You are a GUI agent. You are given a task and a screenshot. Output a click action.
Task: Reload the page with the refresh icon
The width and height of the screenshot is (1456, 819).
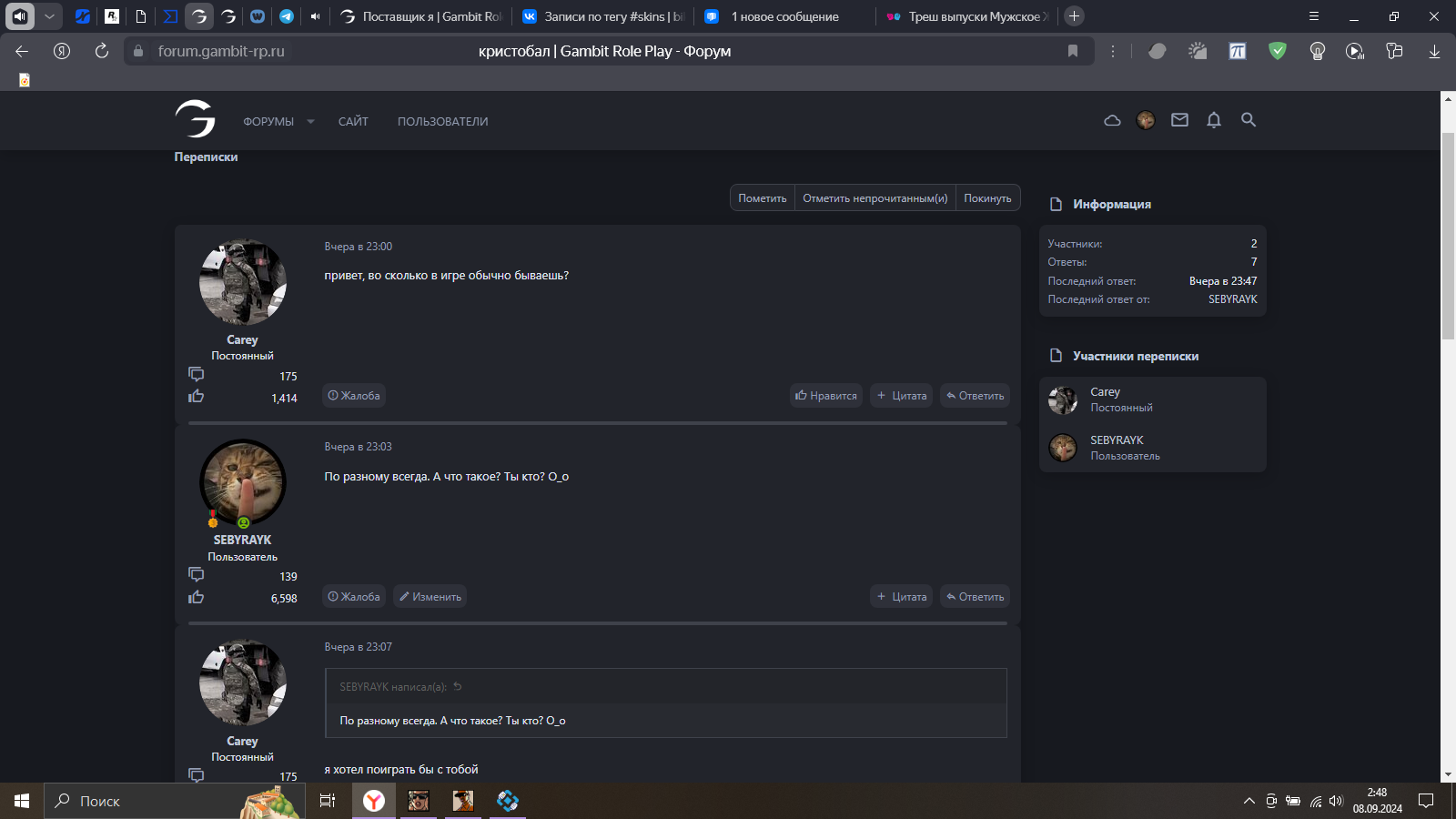[102, 51]
